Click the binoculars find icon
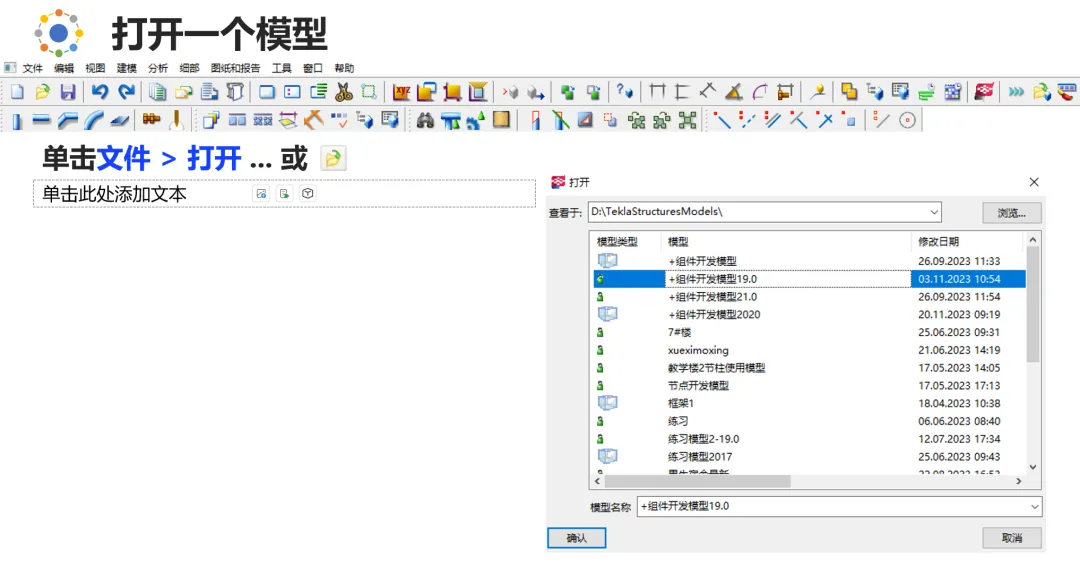 coord(425,120)
